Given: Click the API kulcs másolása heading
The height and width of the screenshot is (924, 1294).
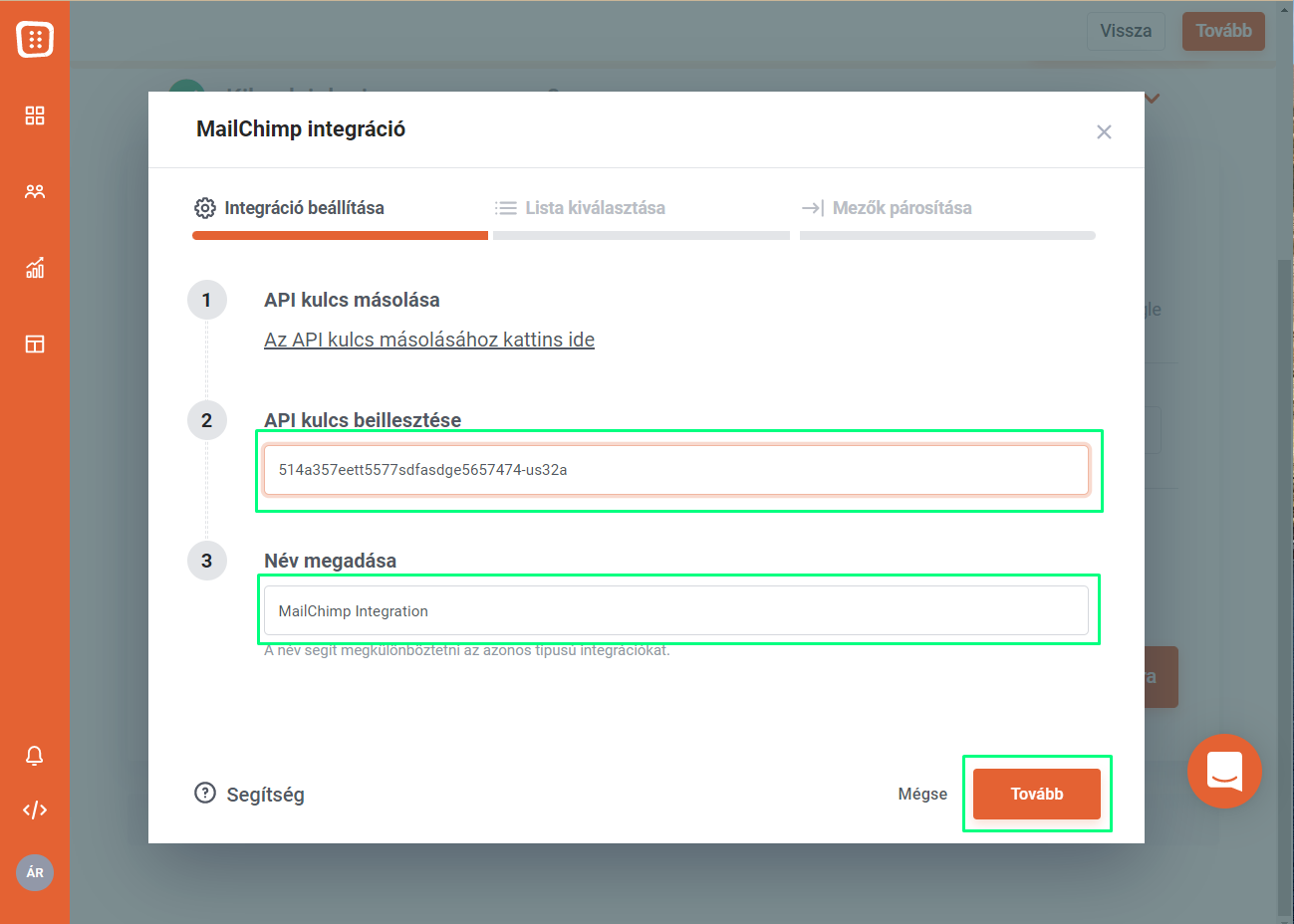Looking at the screenshot, I should [x=352, y=300].
